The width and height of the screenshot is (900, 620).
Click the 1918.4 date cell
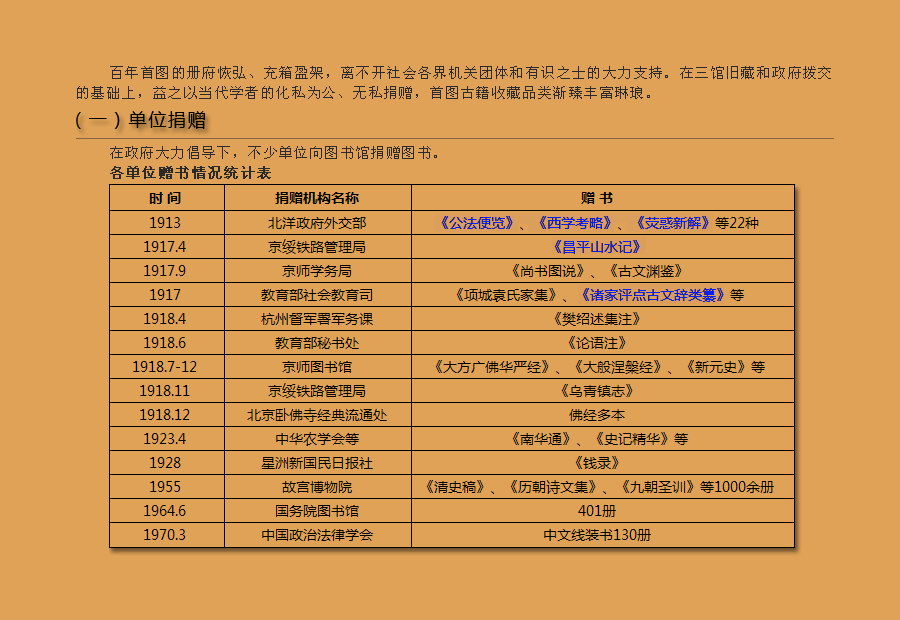pyautogui.click(x=166, y=319)
